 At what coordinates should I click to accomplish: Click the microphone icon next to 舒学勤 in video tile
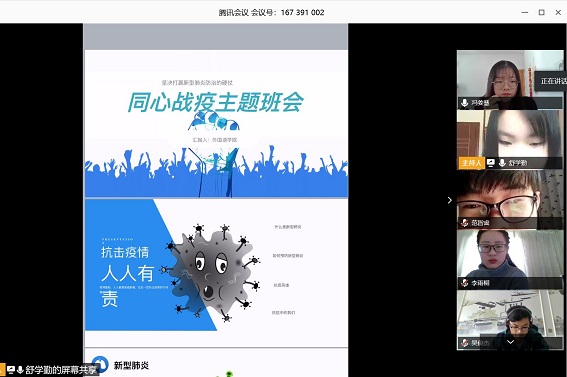tap(502, 163)
